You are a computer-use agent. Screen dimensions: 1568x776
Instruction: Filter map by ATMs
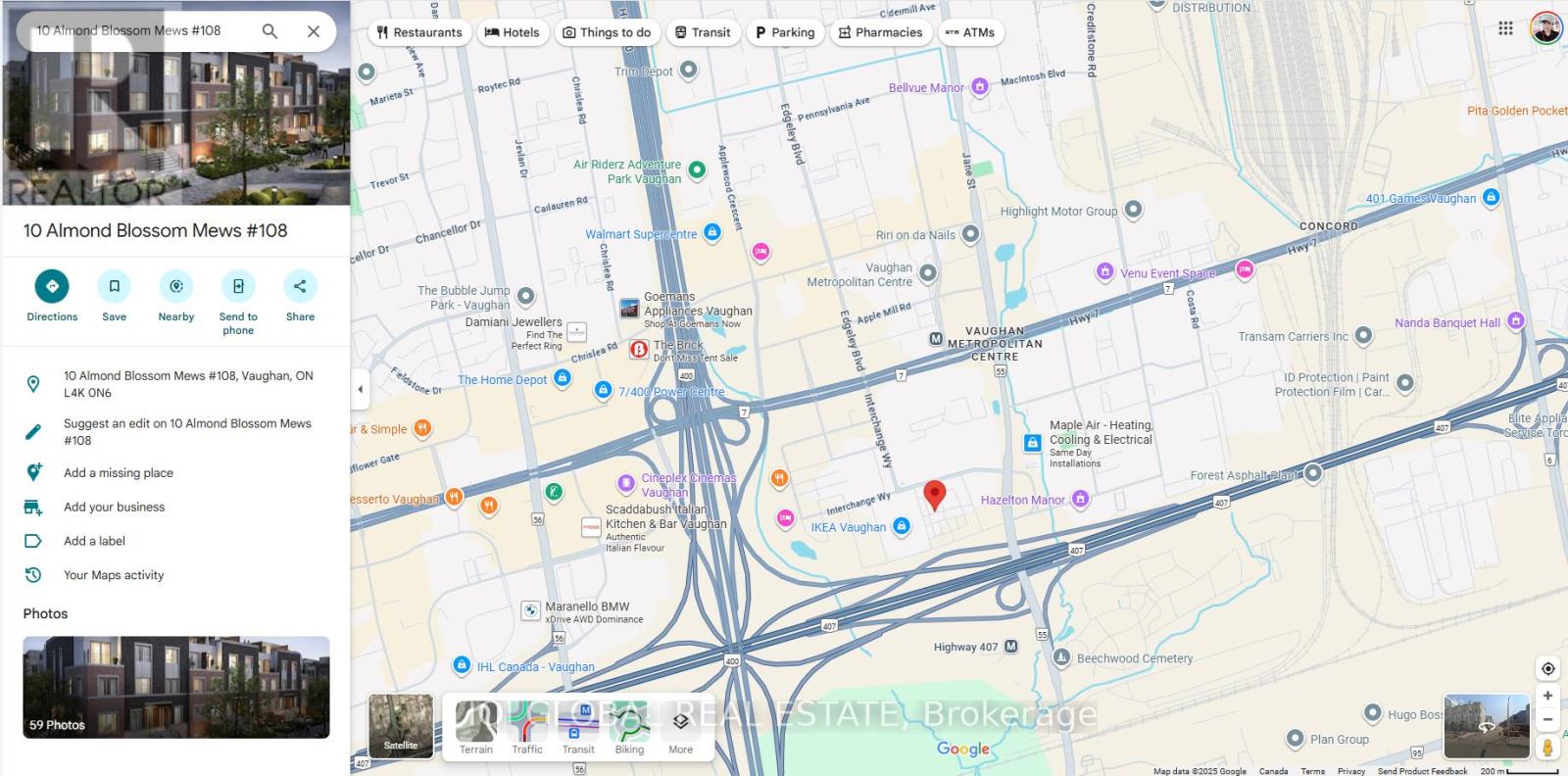click(x=970, y=32)
